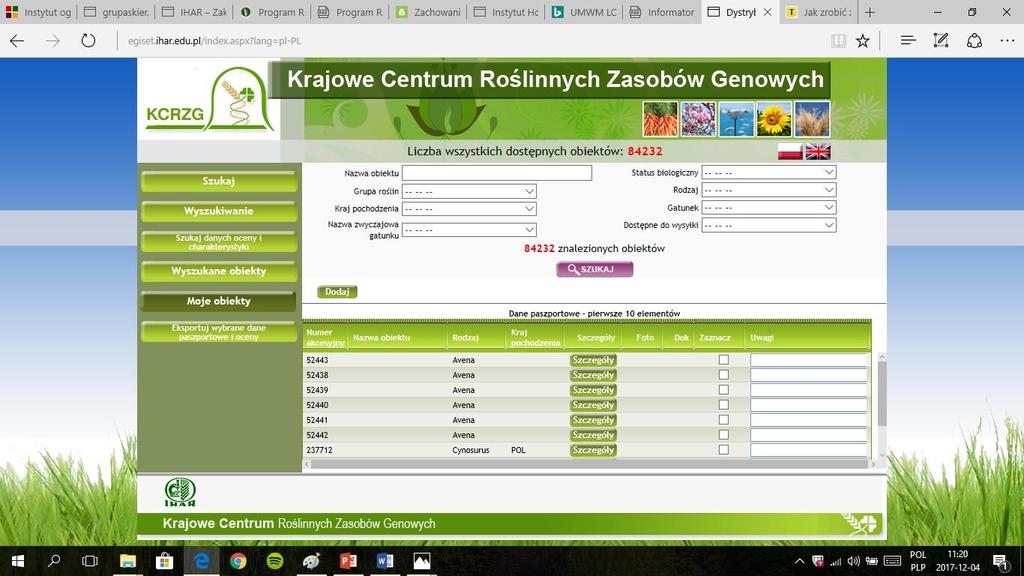The height and width of the screenshot is (576, 1024).
Task: Click the horizontal scrollbar of results table
Action: pos(589,464)
